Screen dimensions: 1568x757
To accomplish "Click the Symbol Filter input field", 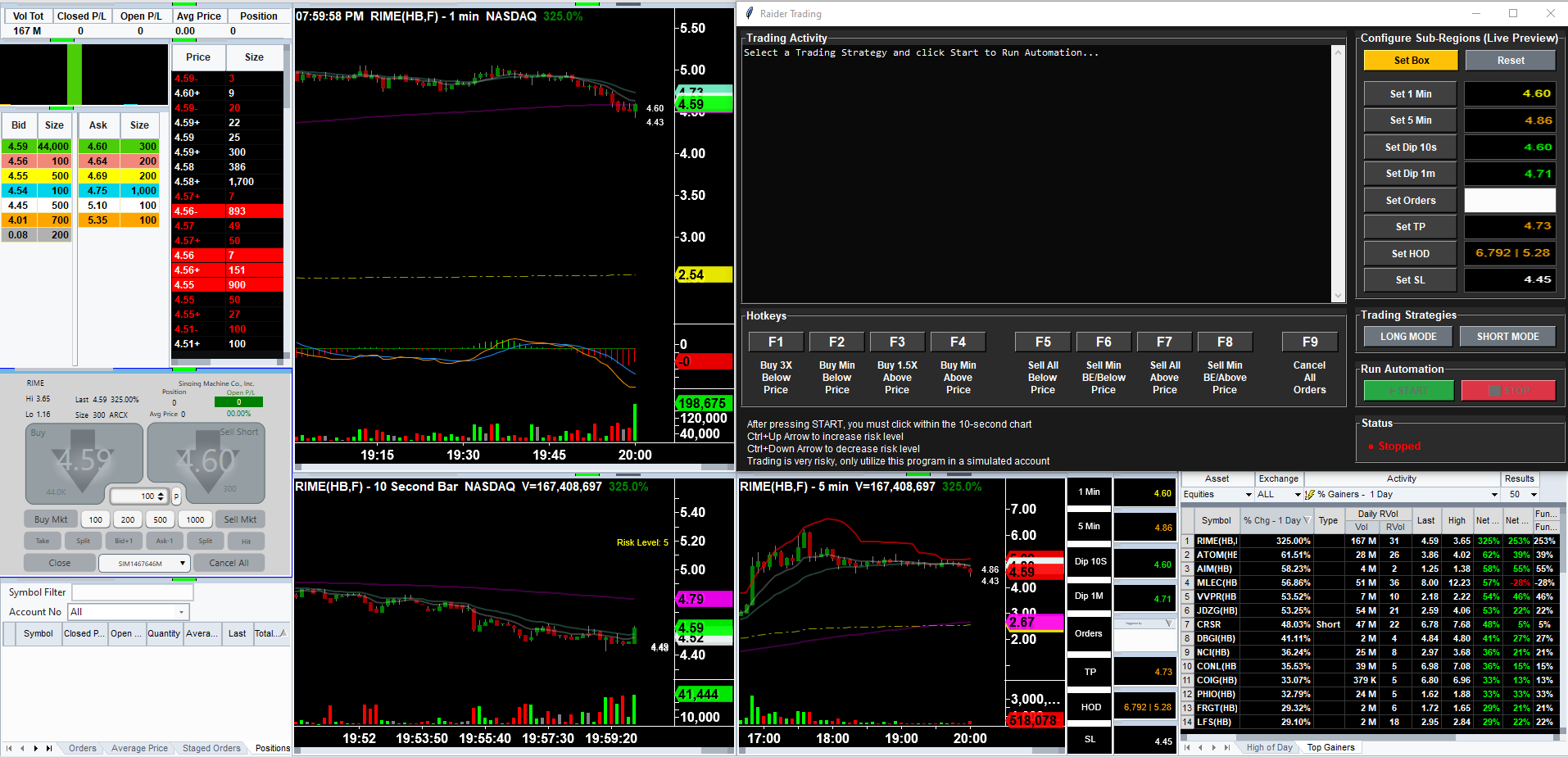I will (132, 592).
